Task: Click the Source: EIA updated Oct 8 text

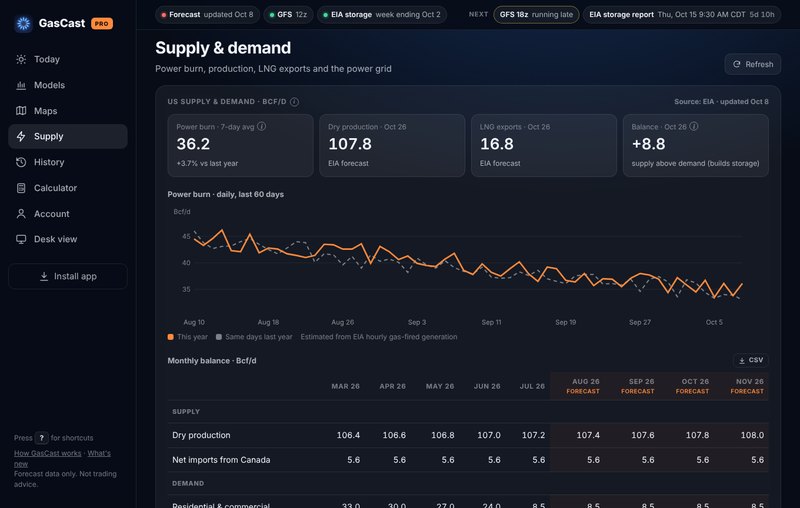Action: [721, 101]
